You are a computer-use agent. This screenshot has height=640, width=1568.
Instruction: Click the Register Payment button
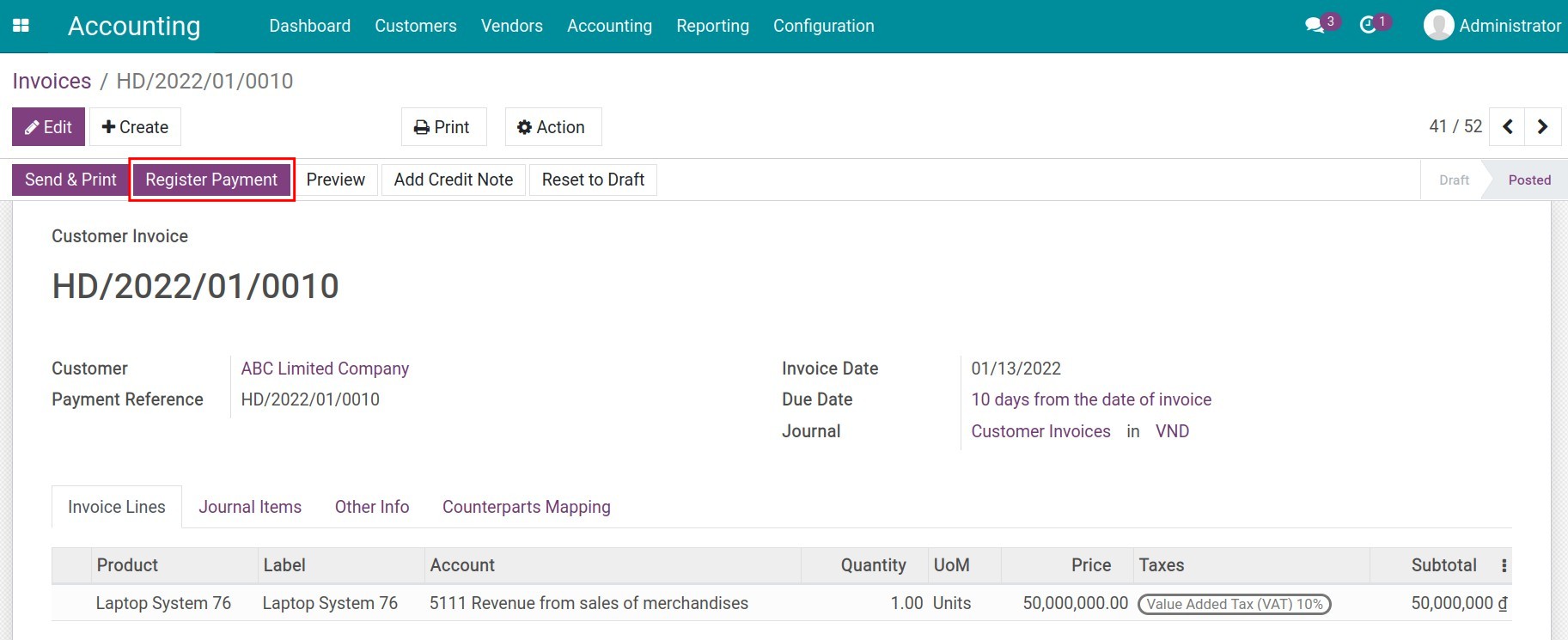click(211, 180)
